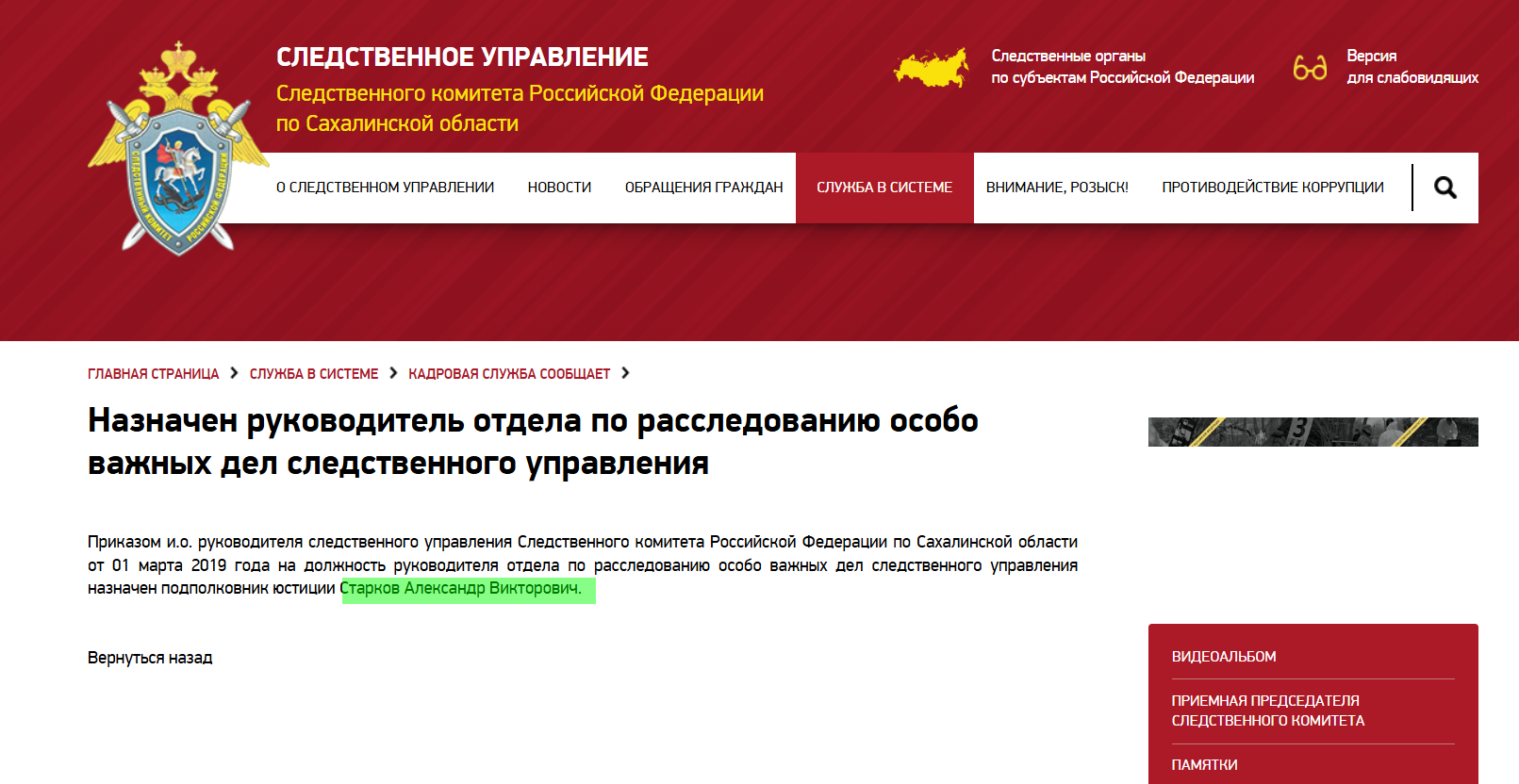Open site search with the magnifier icon
The width and height of the screenshot is (1519, 784).
click(x=1445, y=188)
